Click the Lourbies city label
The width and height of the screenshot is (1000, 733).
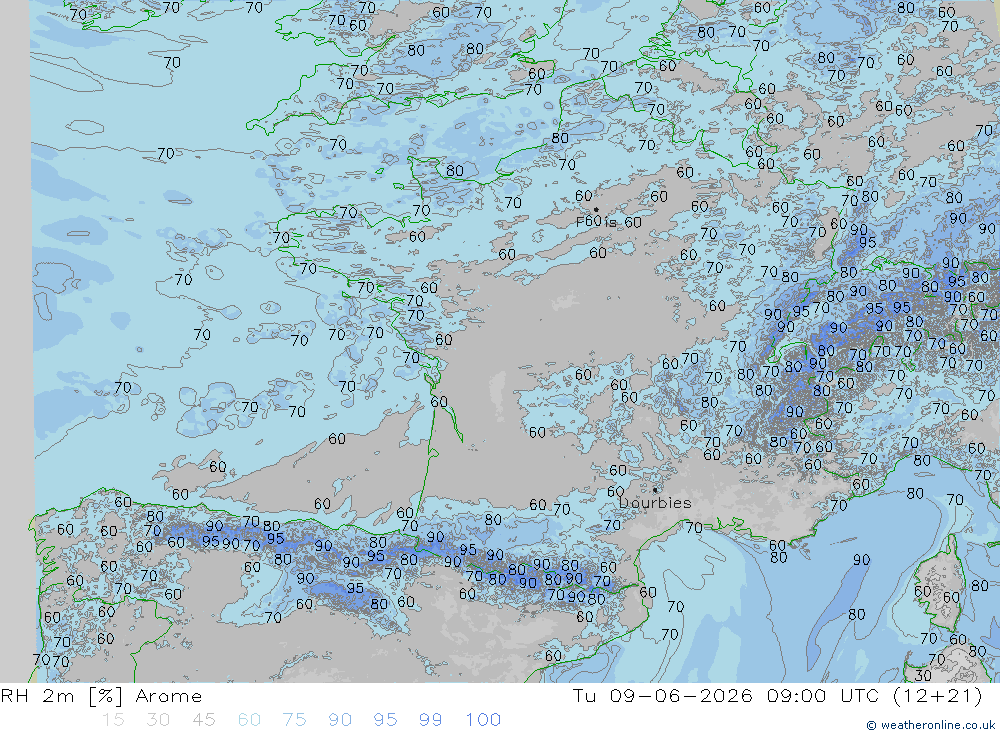pyautogui.click(x=656, y=503)
